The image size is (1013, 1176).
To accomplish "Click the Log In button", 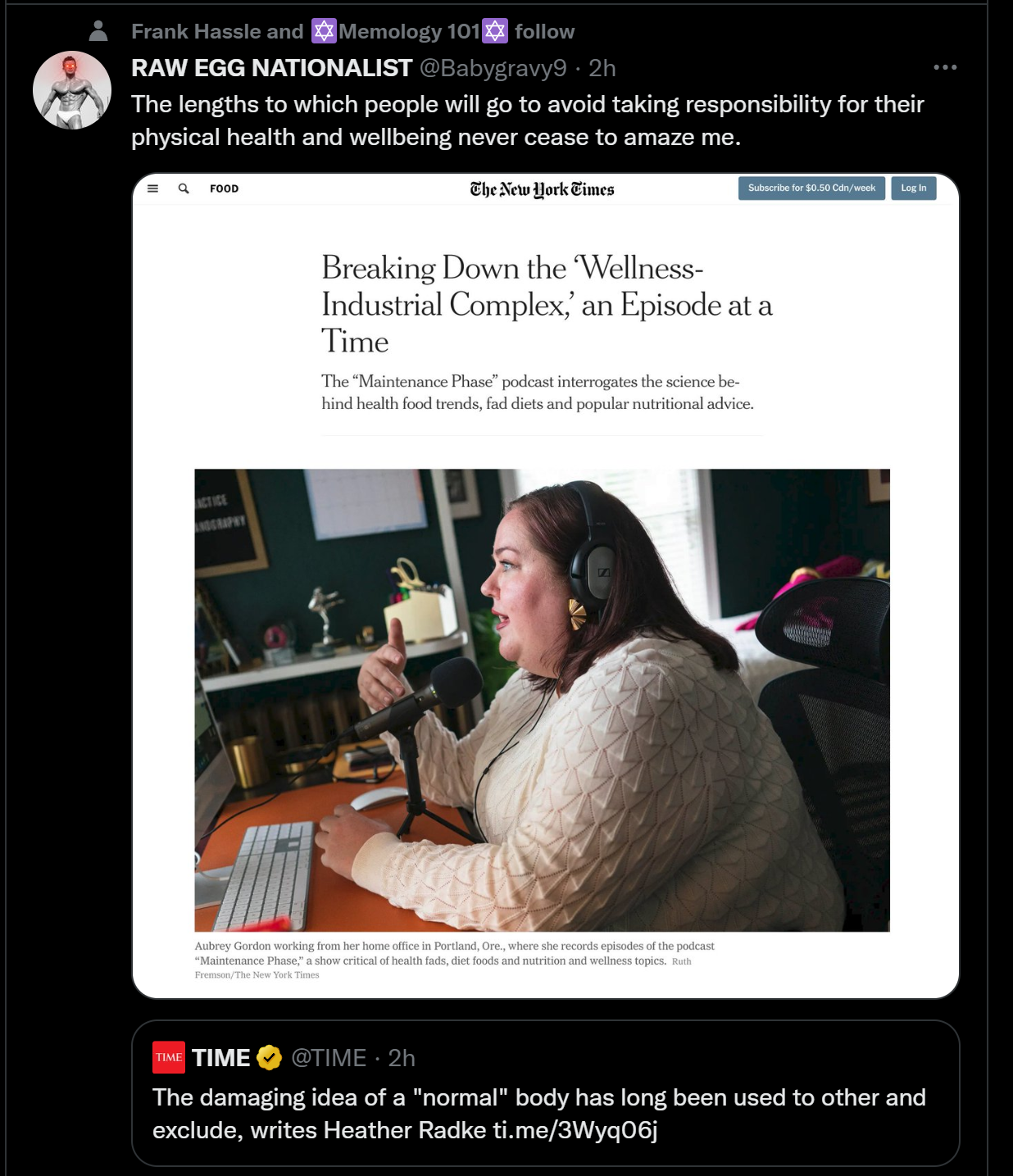I will pyautogui.click(x=914, y=188).
